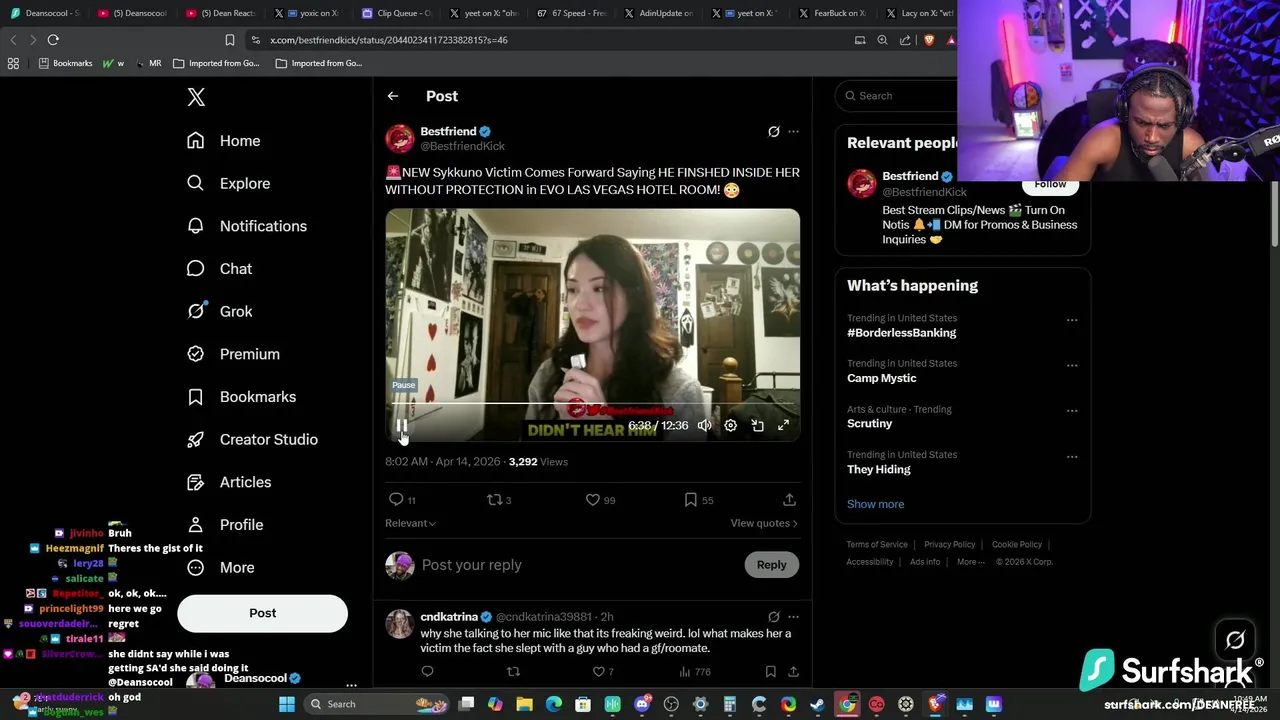Viewport: 1280px width, 720px height.
Task: Enter video fullscreen mode
Action: point(784,426)
